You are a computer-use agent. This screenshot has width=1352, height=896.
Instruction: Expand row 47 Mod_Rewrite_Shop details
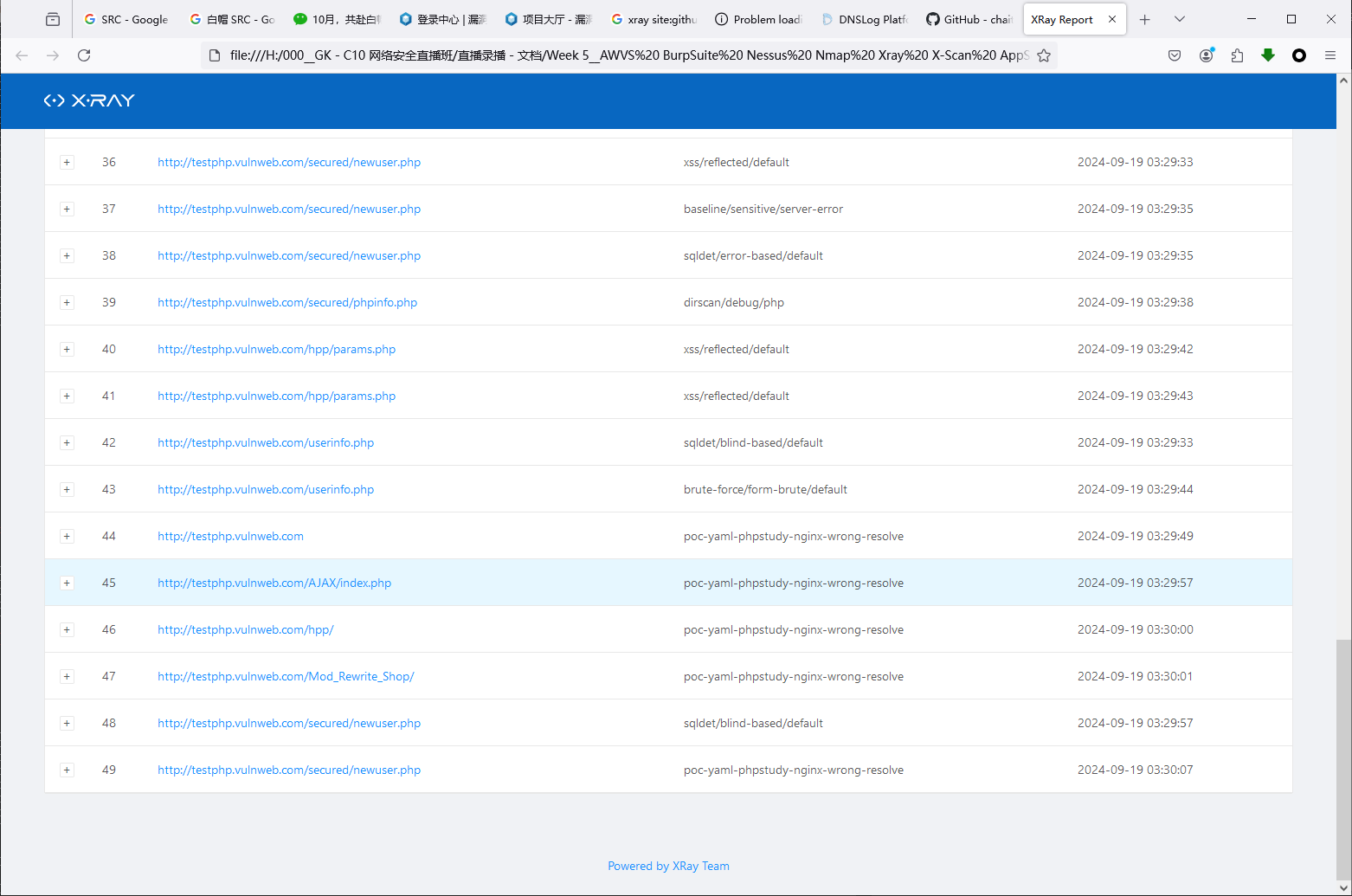click(x=67, y=676)
